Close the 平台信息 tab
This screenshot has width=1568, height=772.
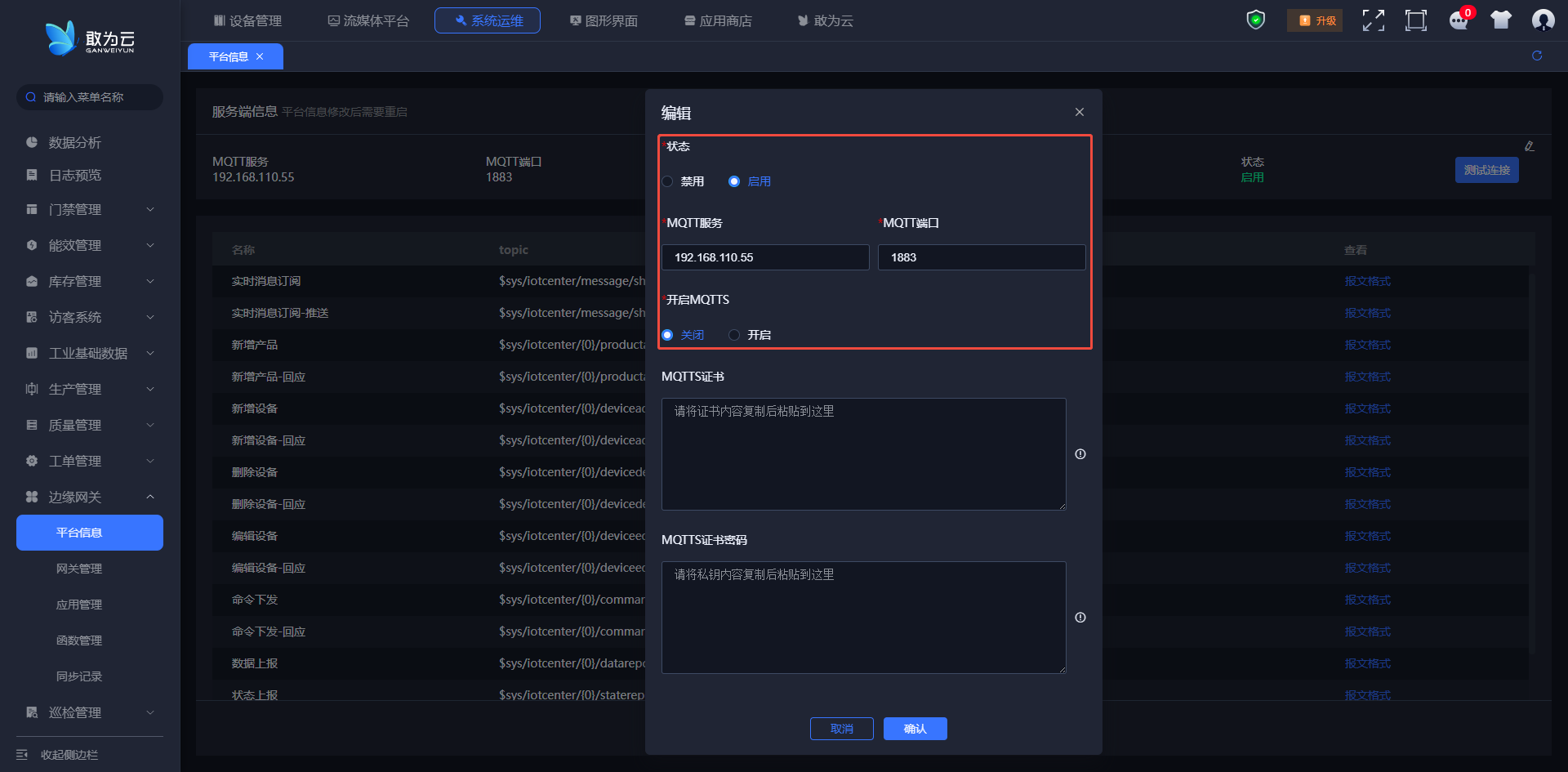260,56
